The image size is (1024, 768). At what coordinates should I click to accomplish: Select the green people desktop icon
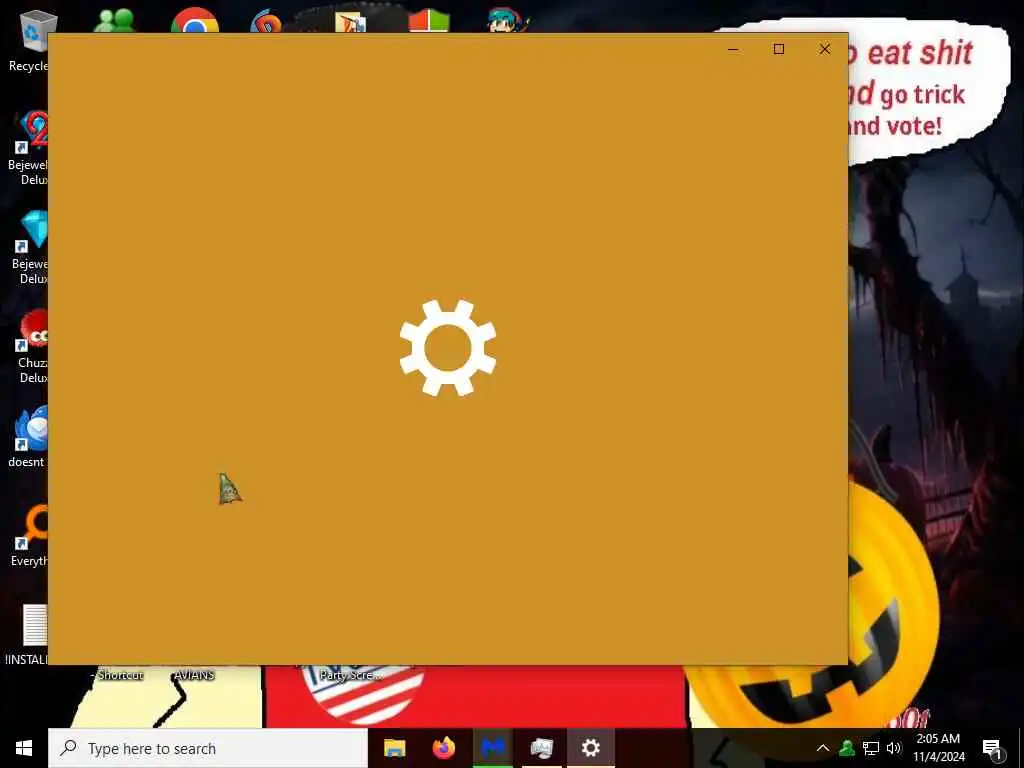click(114, 21)
